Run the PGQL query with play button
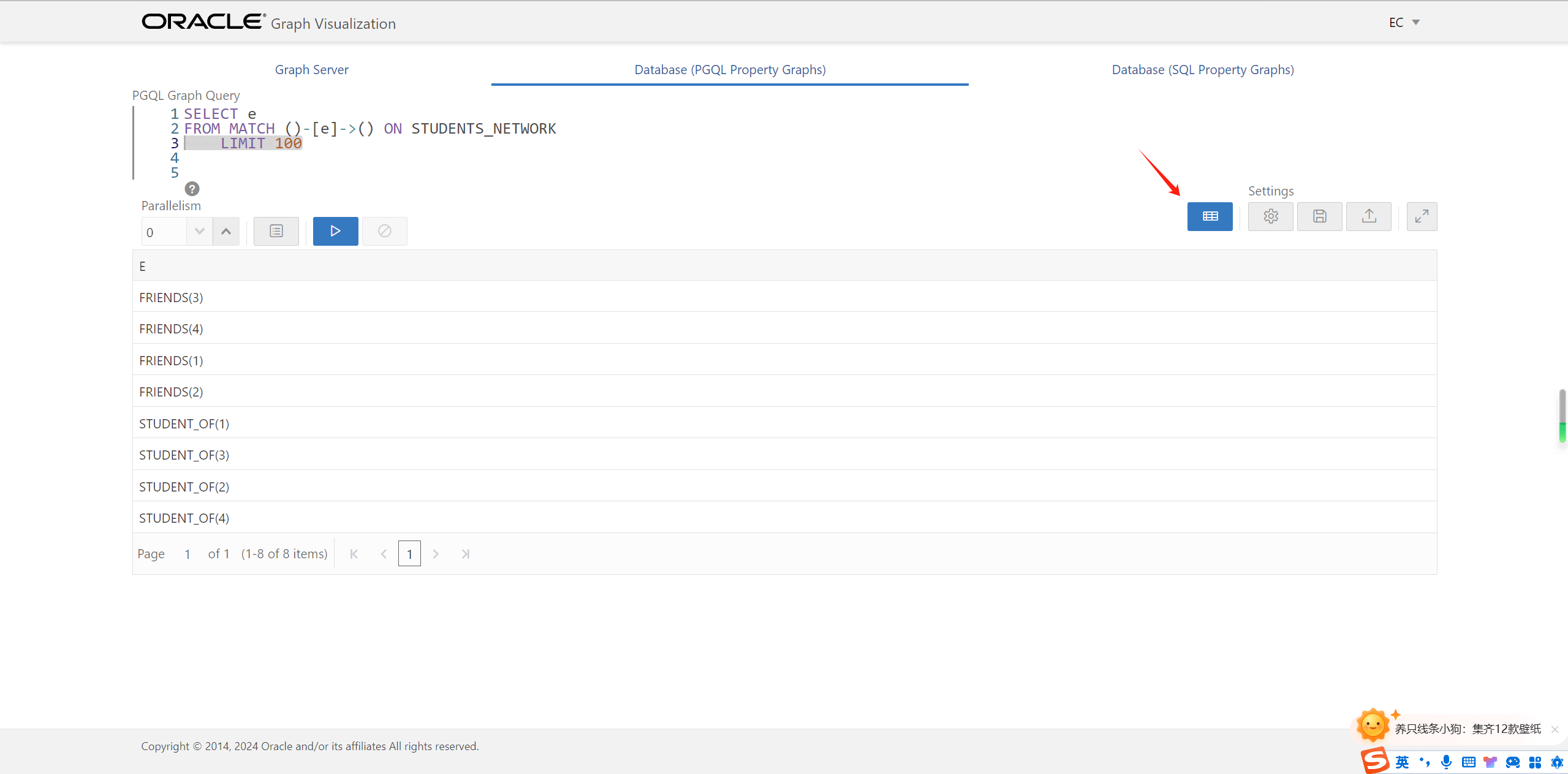The image size is (1568, 774). 335,231
